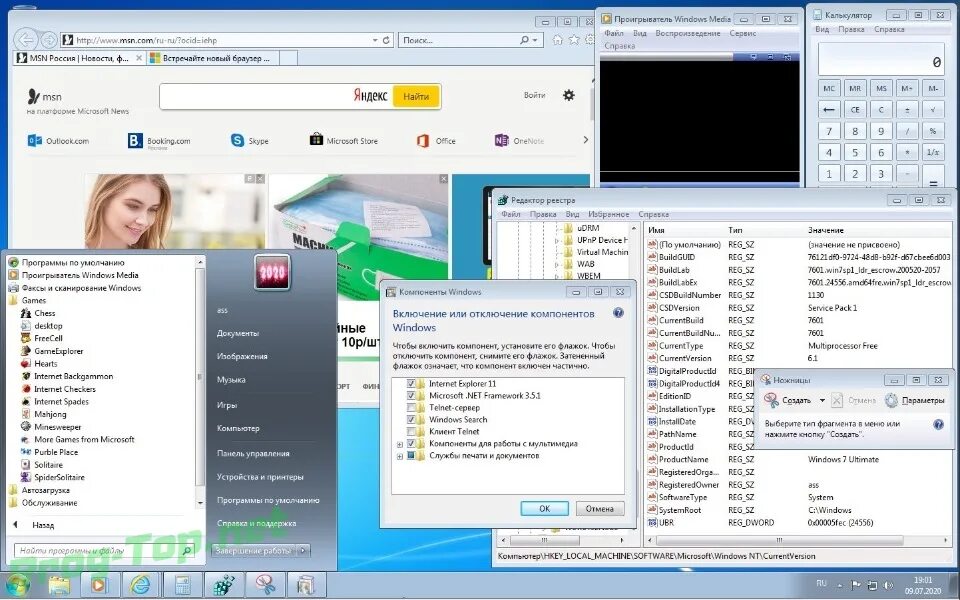
Task: Toggle Службы печати и документов checkbox
Action: tap(411, 456)
